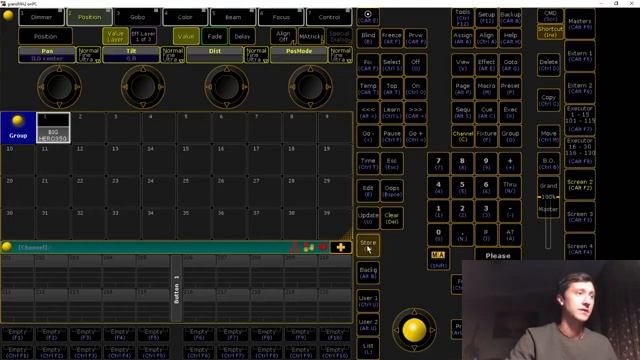Open the Align Off options
The height and width of the screenshot is (360, 640).
(x=283, y=36)
